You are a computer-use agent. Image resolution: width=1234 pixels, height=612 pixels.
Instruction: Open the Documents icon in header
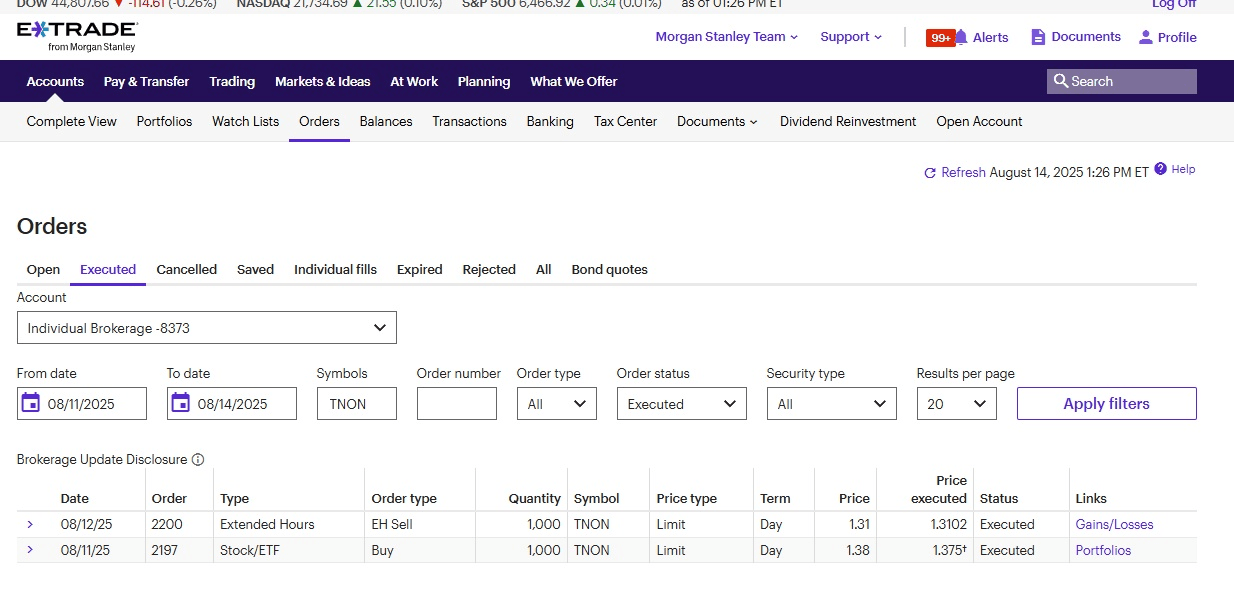tap(1038, 37)
